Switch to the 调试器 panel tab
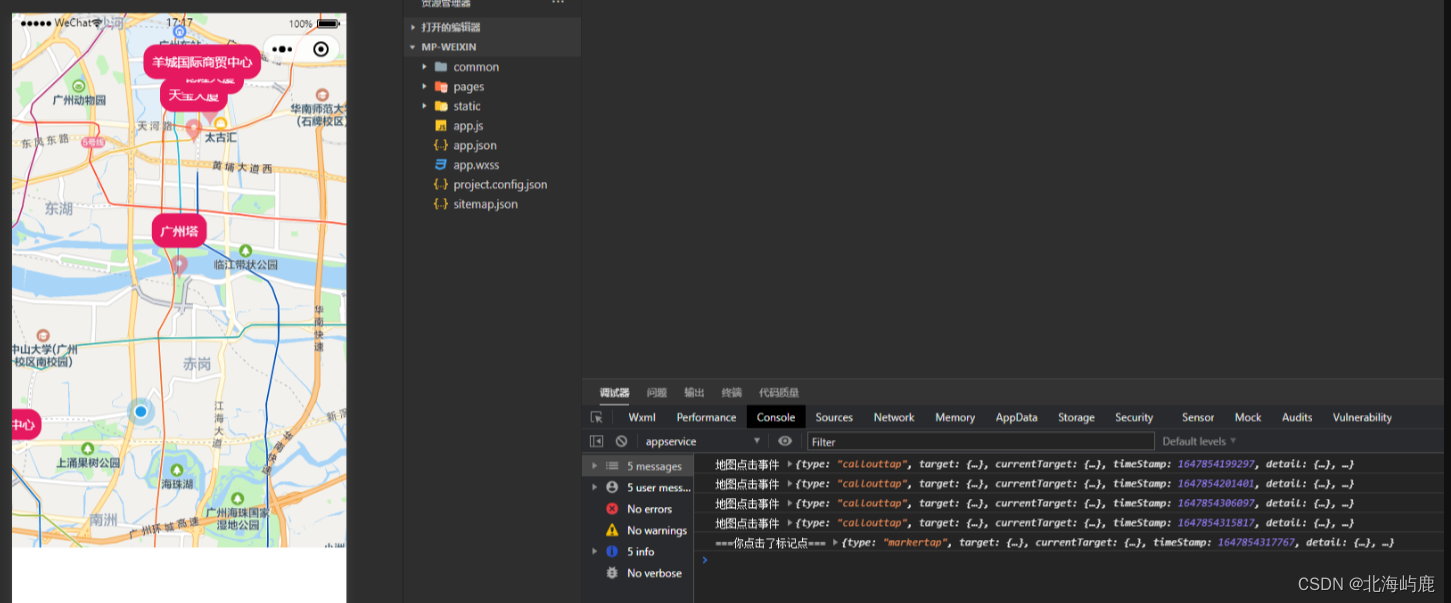This screenshot has width=1451, height=603. click(614, 393)
